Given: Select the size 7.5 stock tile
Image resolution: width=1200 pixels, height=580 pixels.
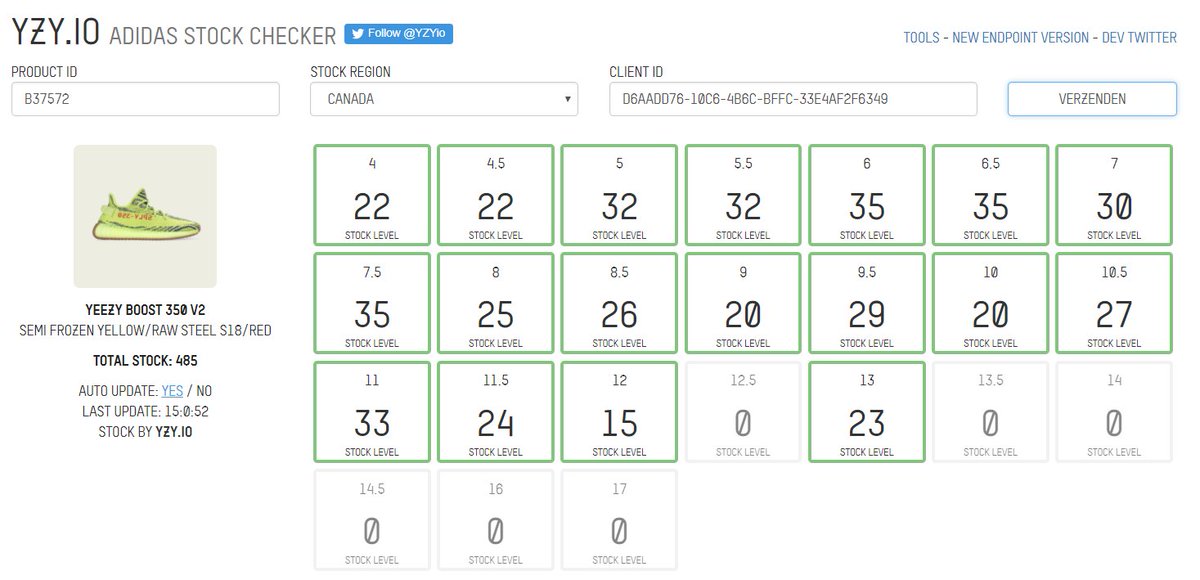Looking at the screenshot, I should (372, 303).
